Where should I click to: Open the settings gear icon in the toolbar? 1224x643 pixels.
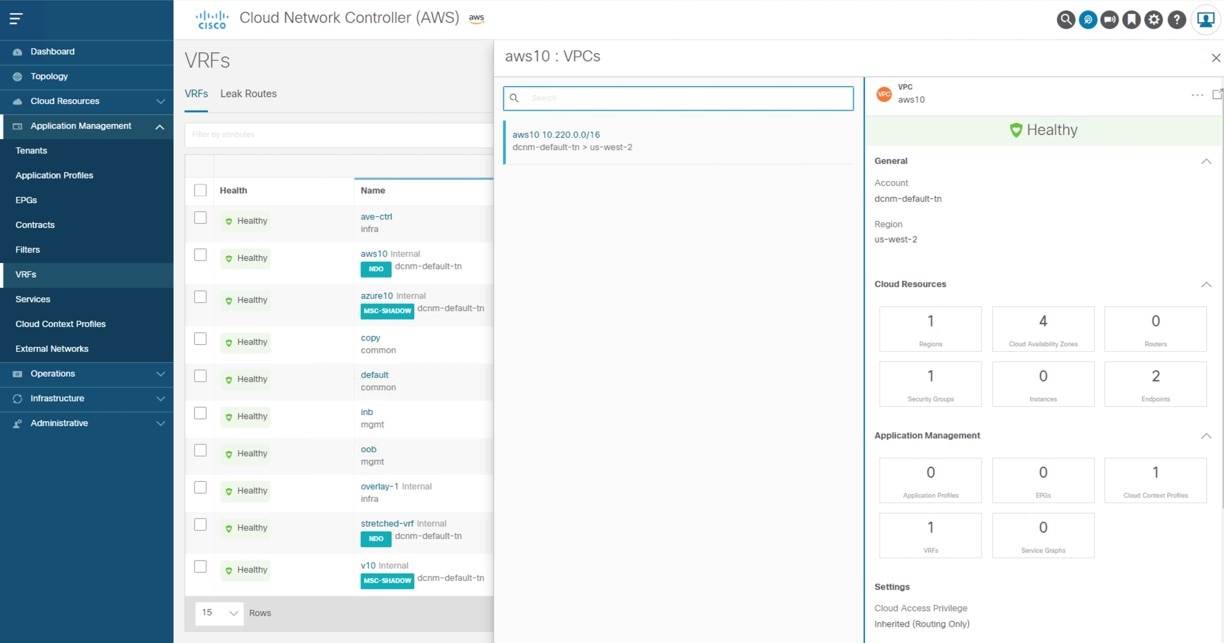point(1154,19)
